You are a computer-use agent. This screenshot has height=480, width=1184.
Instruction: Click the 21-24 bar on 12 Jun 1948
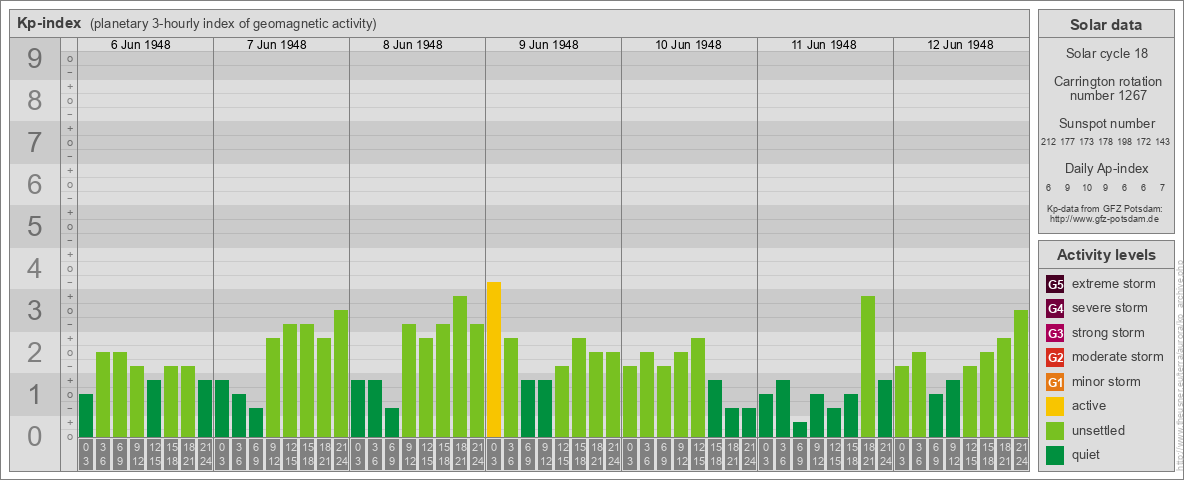(1021, 374)
